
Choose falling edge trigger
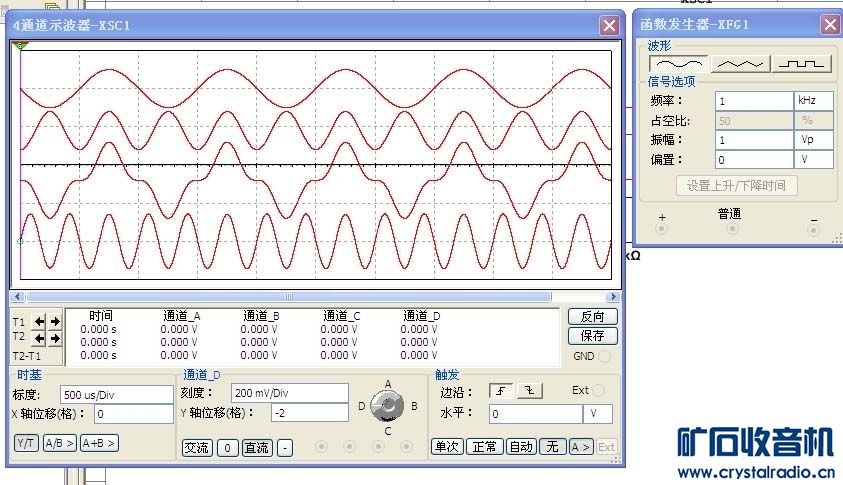530,391
